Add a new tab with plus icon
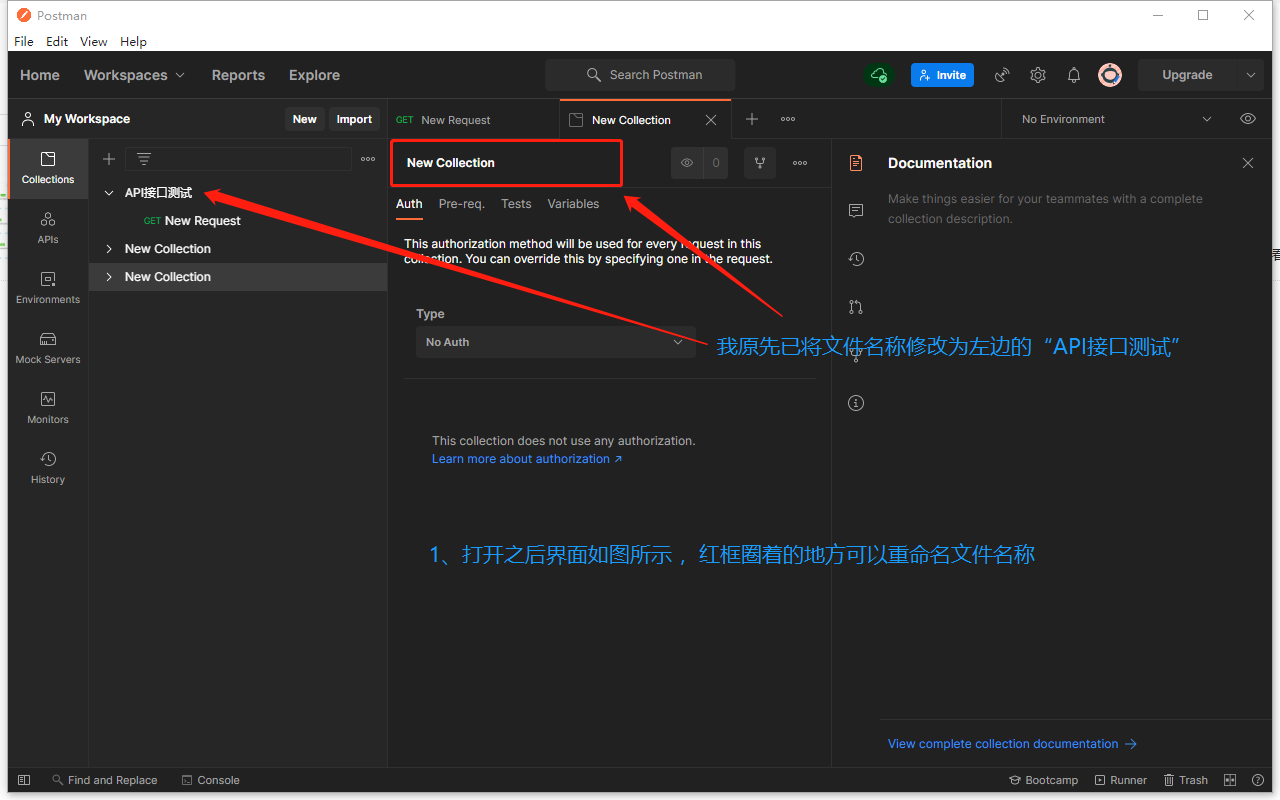The image size is (1280, 800). (752, 119)
